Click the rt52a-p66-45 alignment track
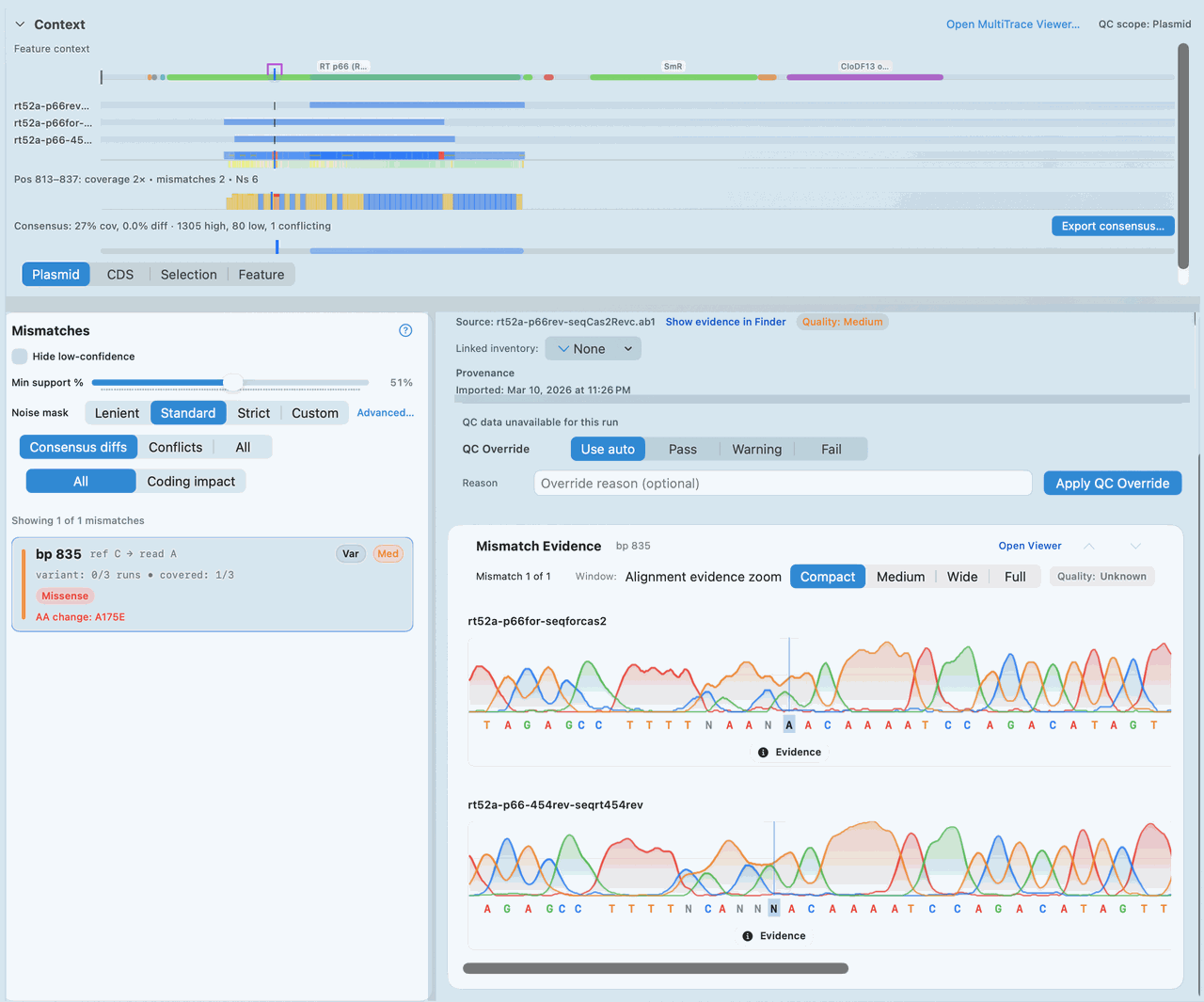 pos(344,139)
